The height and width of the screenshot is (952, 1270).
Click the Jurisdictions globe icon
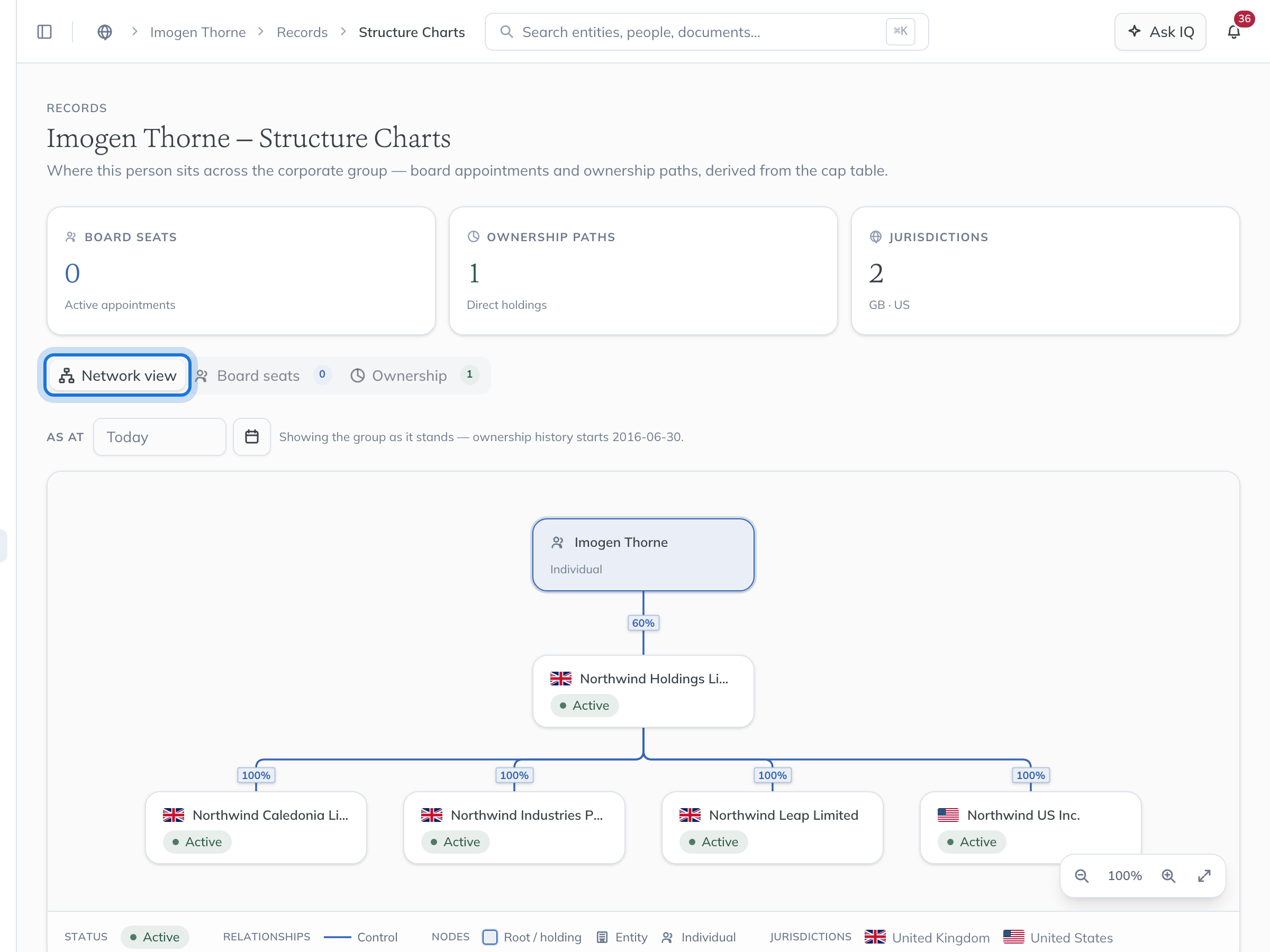point(876,236)
